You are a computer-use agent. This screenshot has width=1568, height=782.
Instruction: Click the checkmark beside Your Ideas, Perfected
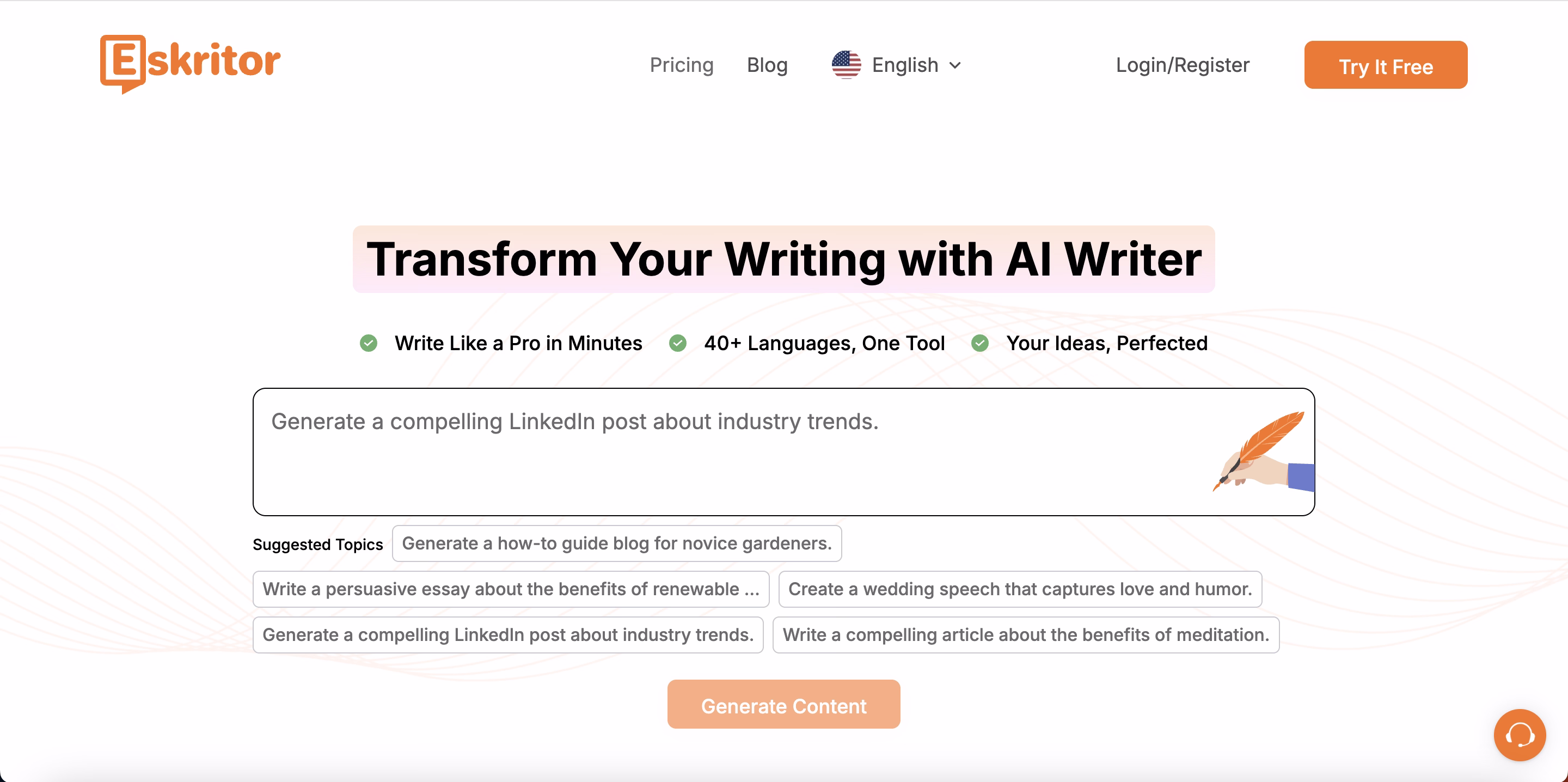click(x=979, y=344)
